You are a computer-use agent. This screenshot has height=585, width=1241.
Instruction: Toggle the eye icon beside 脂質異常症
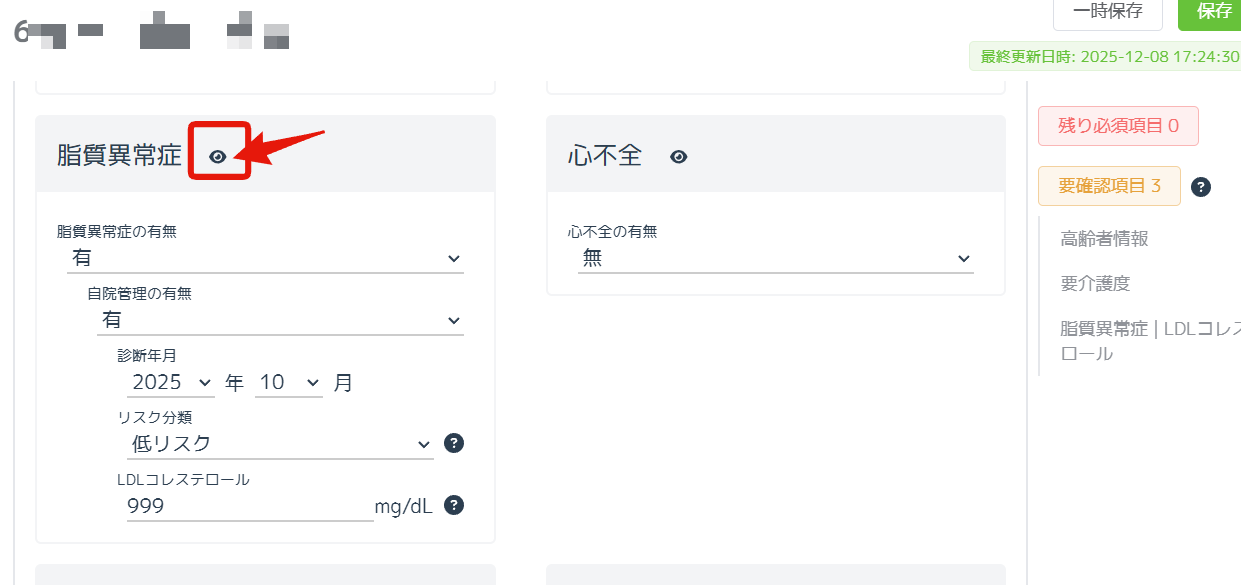pyautogui.click(x=217, y=156)
